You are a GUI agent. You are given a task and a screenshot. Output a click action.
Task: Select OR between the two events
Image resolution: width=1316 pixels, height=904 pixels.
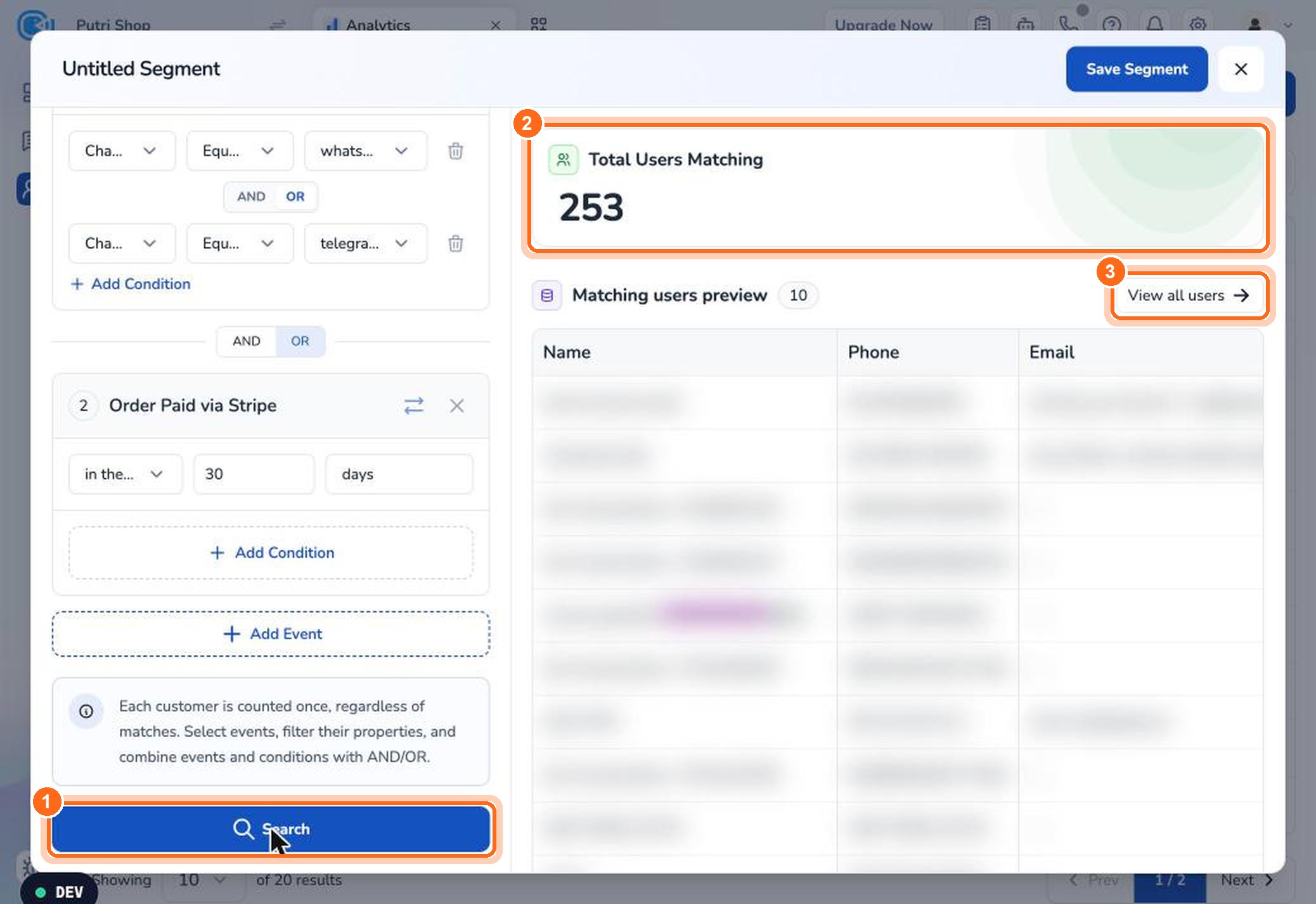300,341
